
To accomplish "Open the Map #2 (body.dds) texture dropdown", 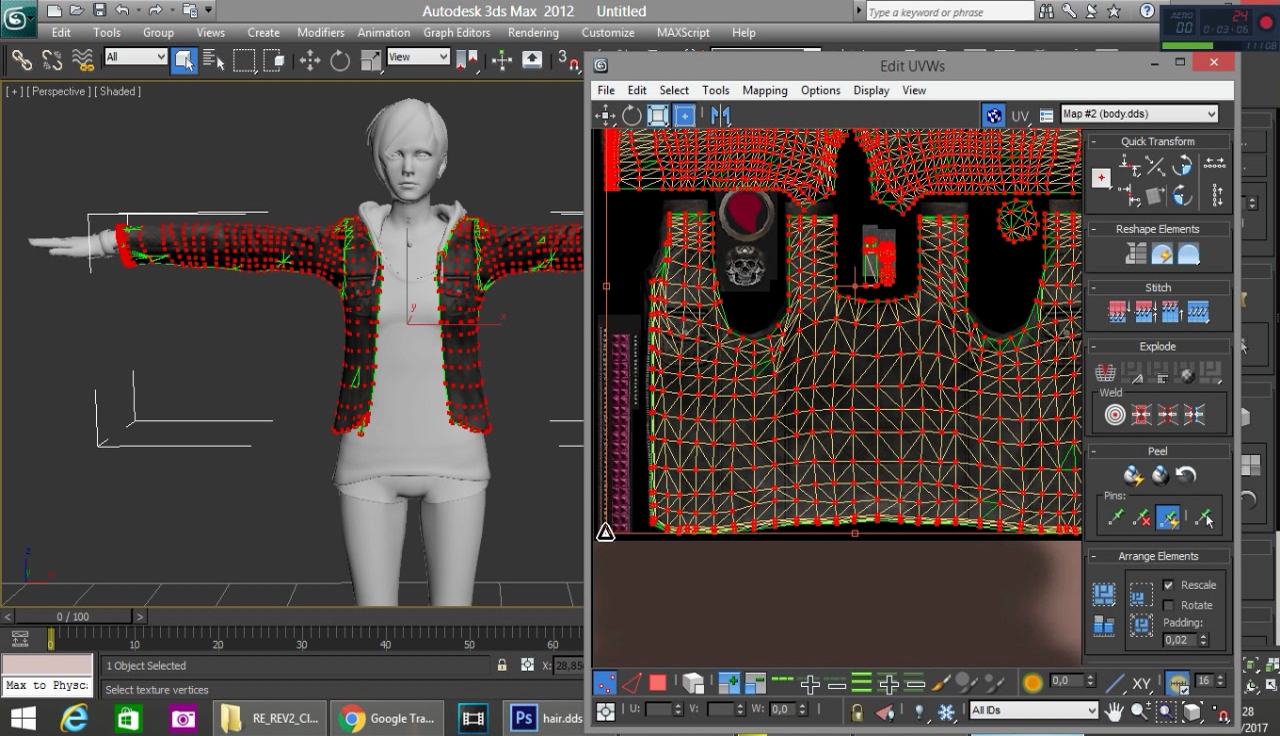I will coord(1139,114).
